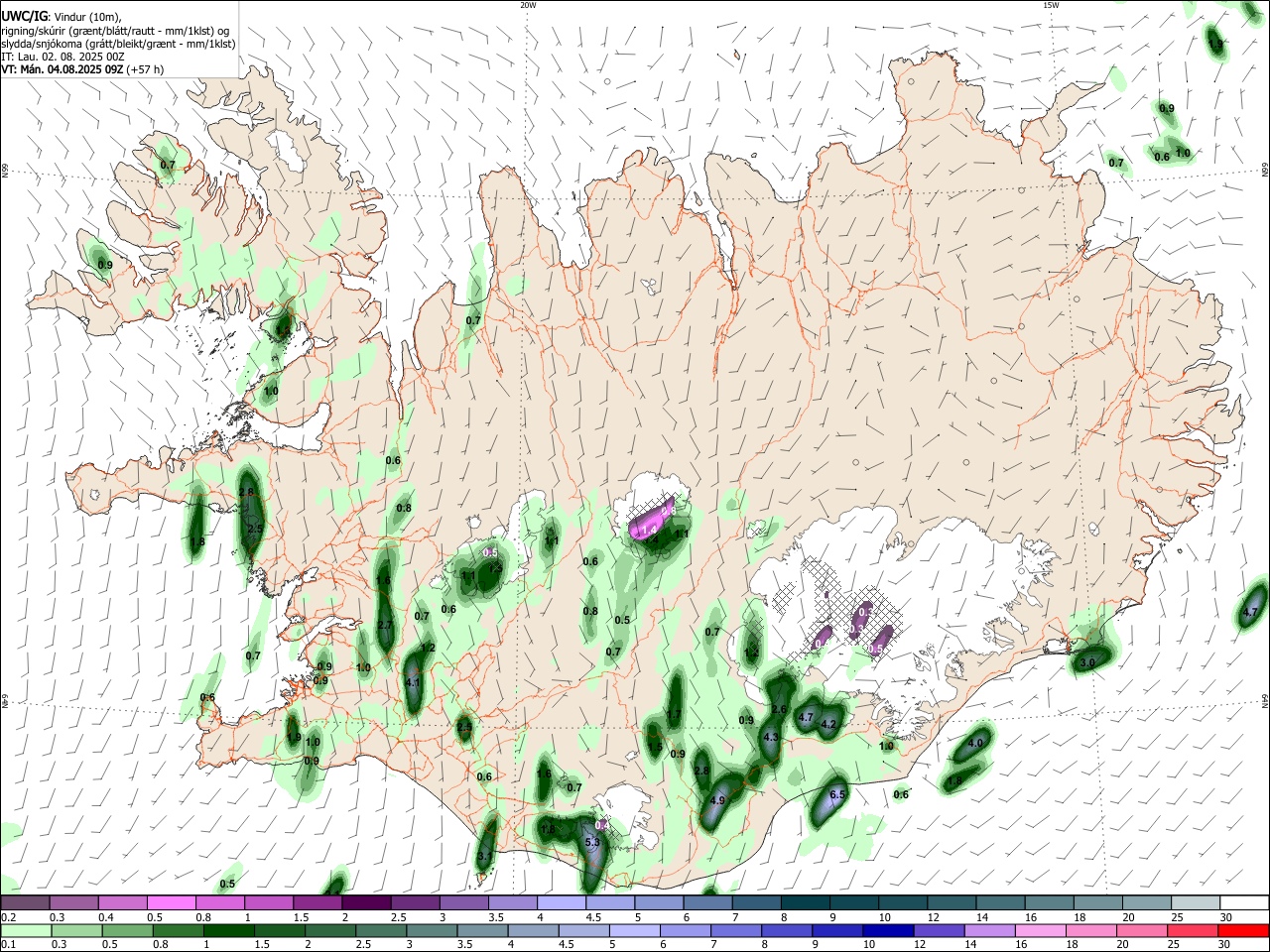
Task: Click the darkest purple swatch in upper legend
Action: [x=364, y=903]
